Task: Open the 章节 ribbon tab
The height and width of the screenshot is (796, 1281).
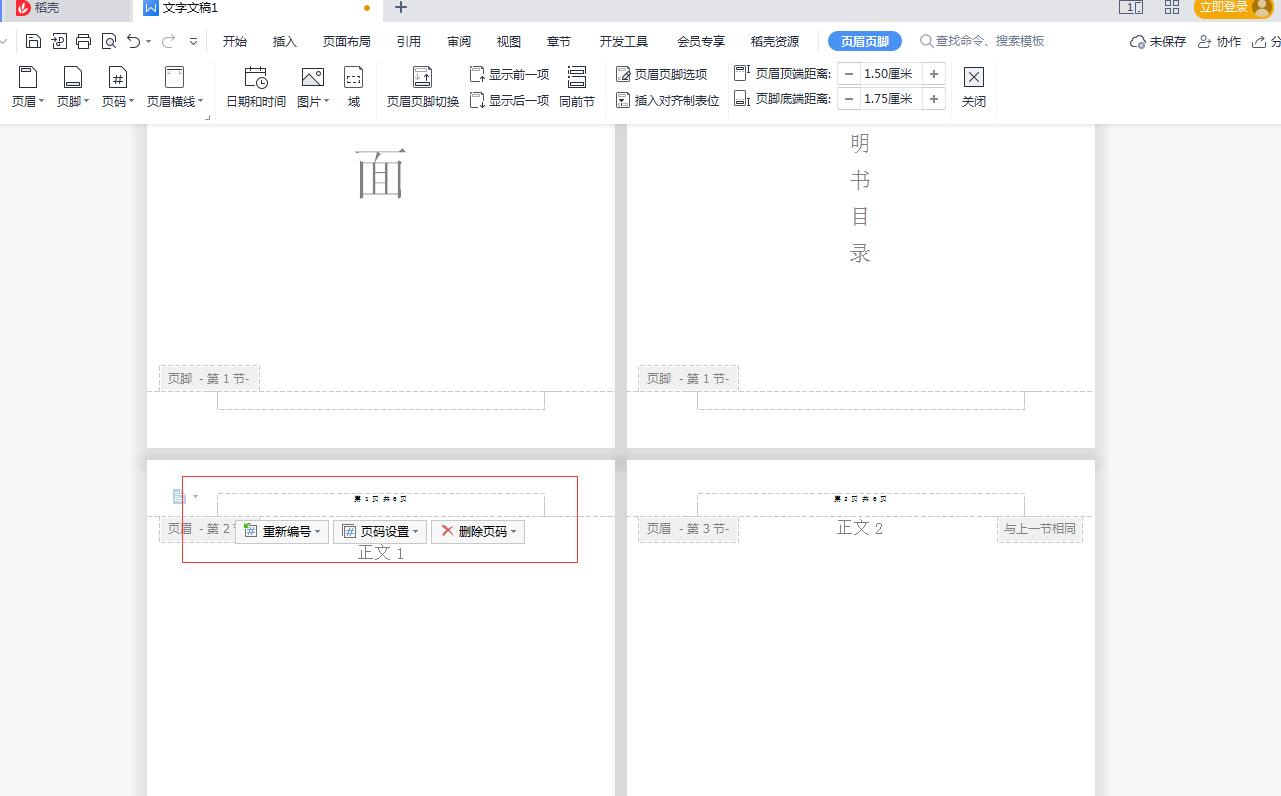Action: pyautogui.click(x=558, y=41)
